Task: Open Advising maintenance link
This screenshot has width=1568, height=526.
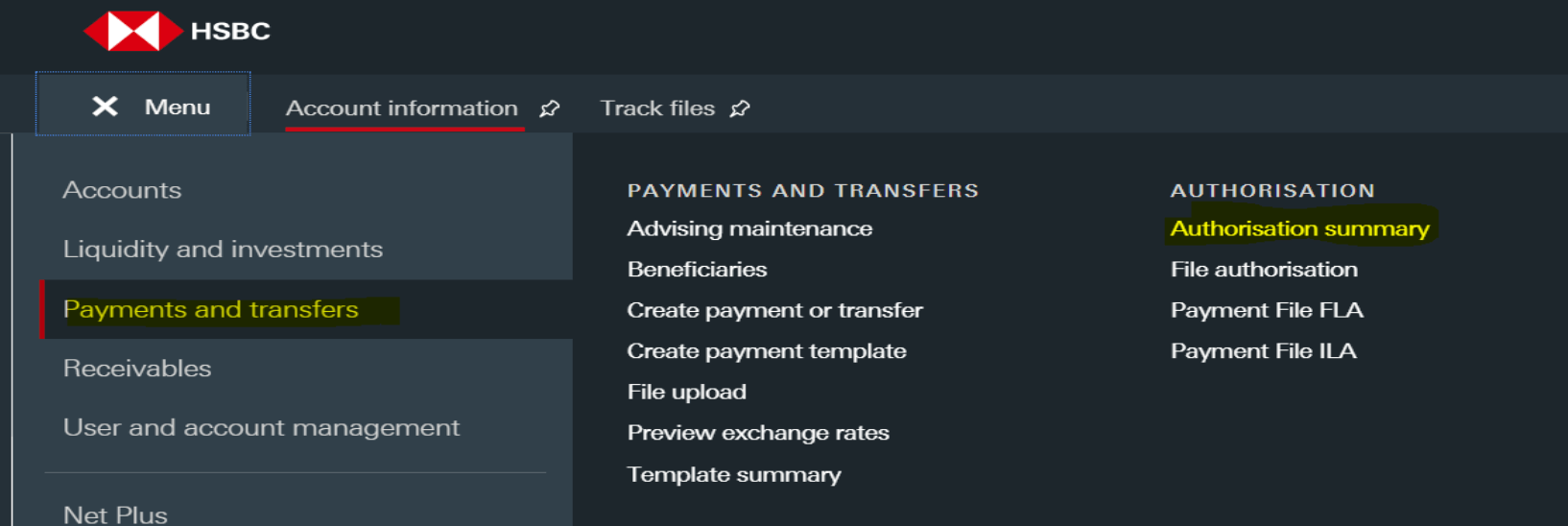Action: coord(749,228)
